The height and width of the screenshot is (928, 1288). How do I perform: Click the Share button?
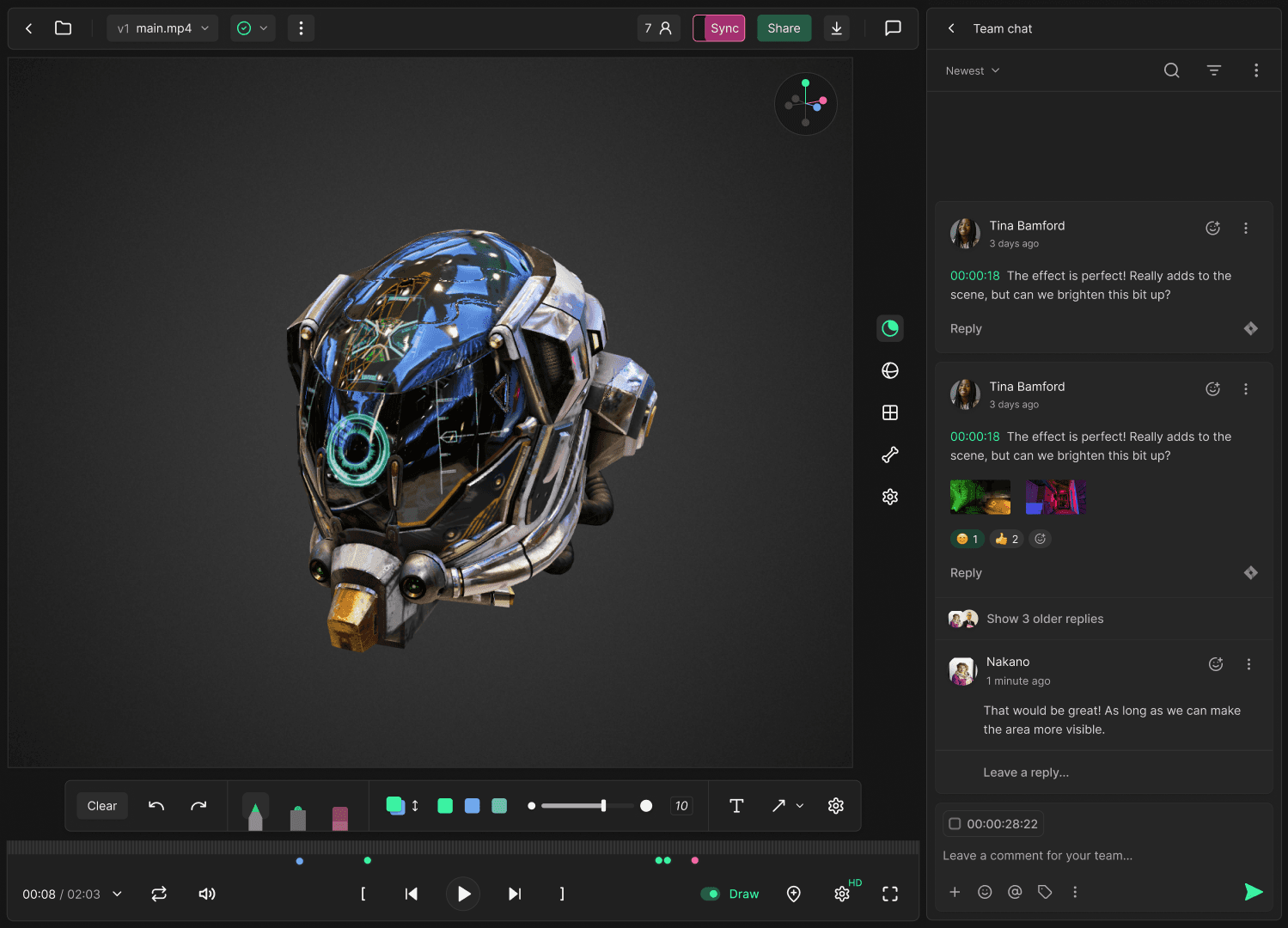[784, 28]
